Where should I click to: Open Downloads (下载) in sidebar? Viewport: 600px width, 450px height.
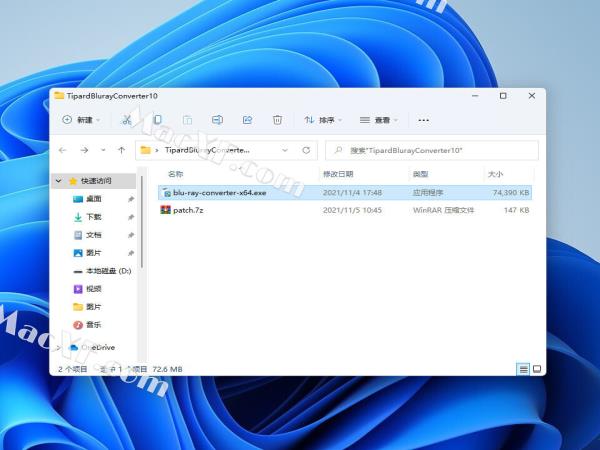click(x=94, y=217)
